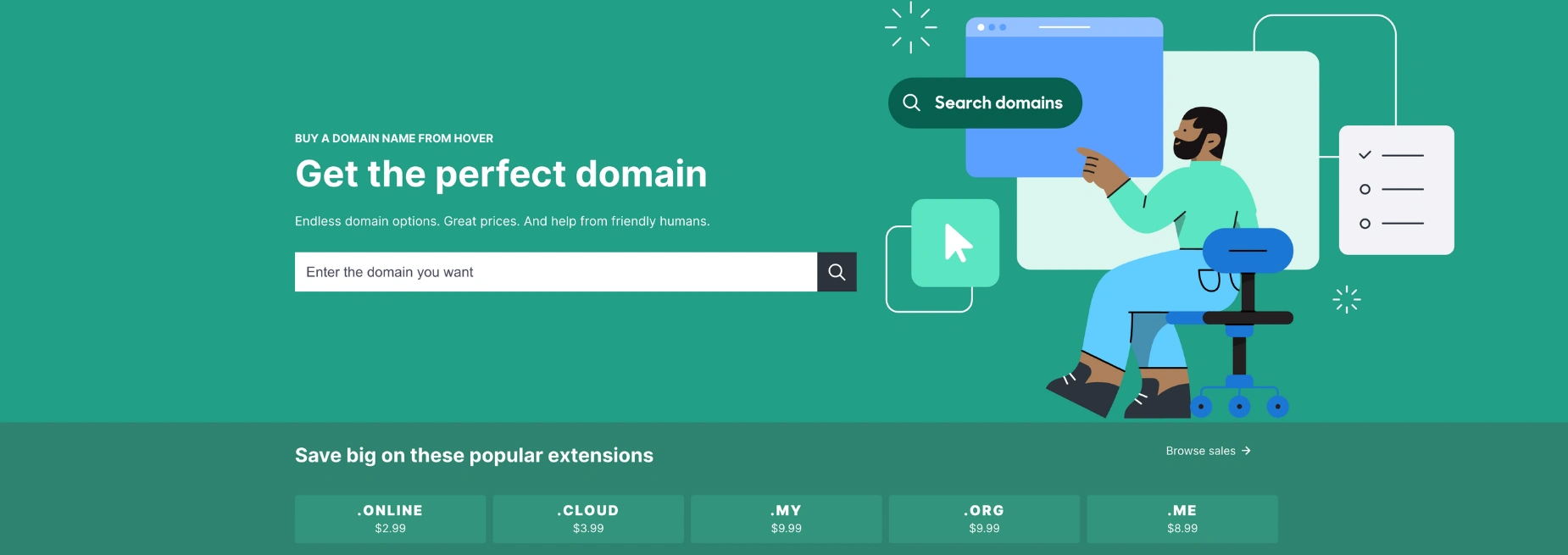Choose the .MY $9.99 extension card
1568x555 pixels.
[787, 519]
